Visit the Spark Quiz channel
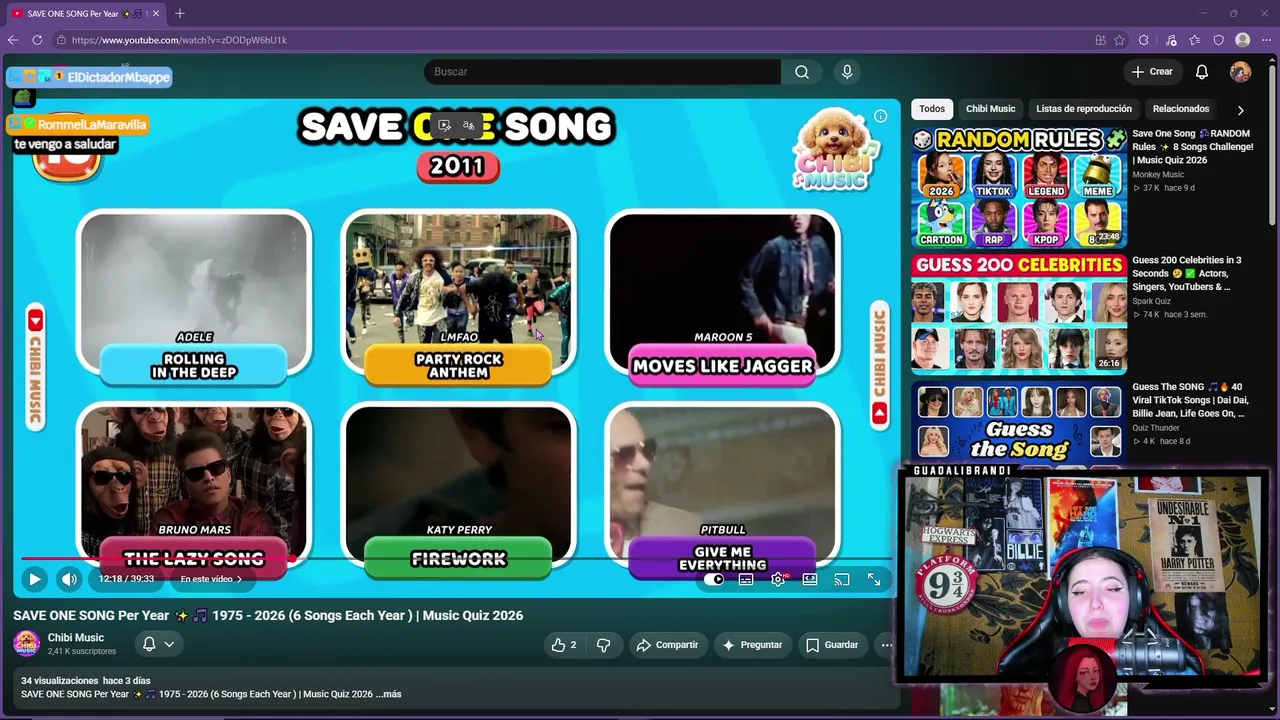1280x720 pixels. [1151, 301]
